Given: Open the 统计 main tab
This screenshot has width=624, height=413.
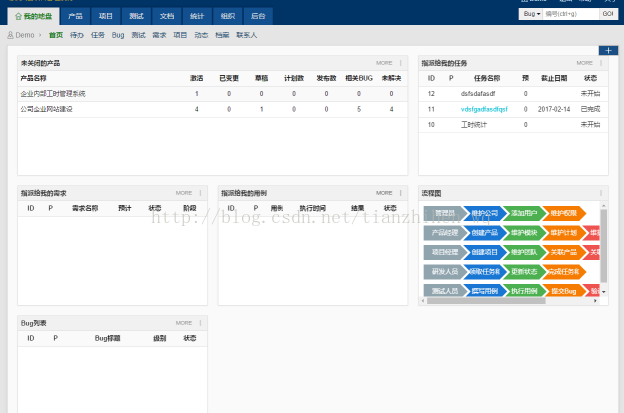Looking at the screenshot, I should pos(197,16).
